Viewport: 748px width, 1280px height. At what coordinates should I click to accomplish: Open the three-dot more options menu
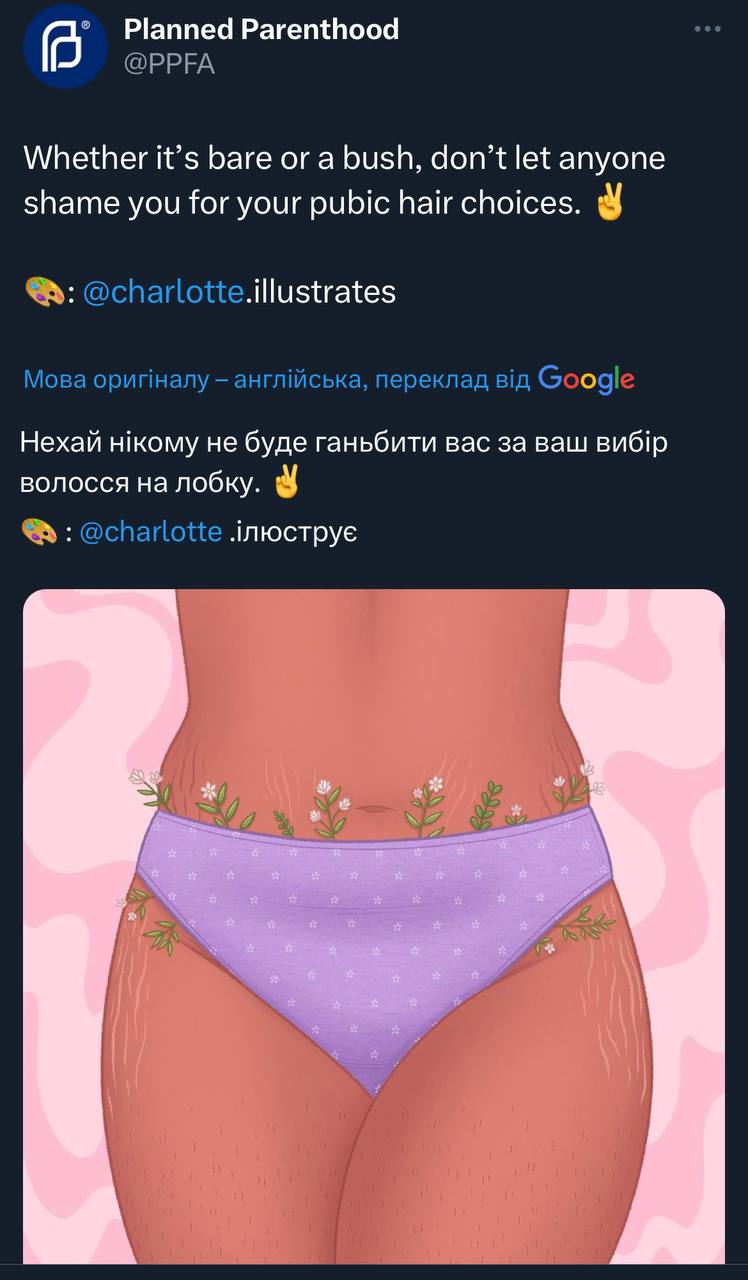click(708, 30)
